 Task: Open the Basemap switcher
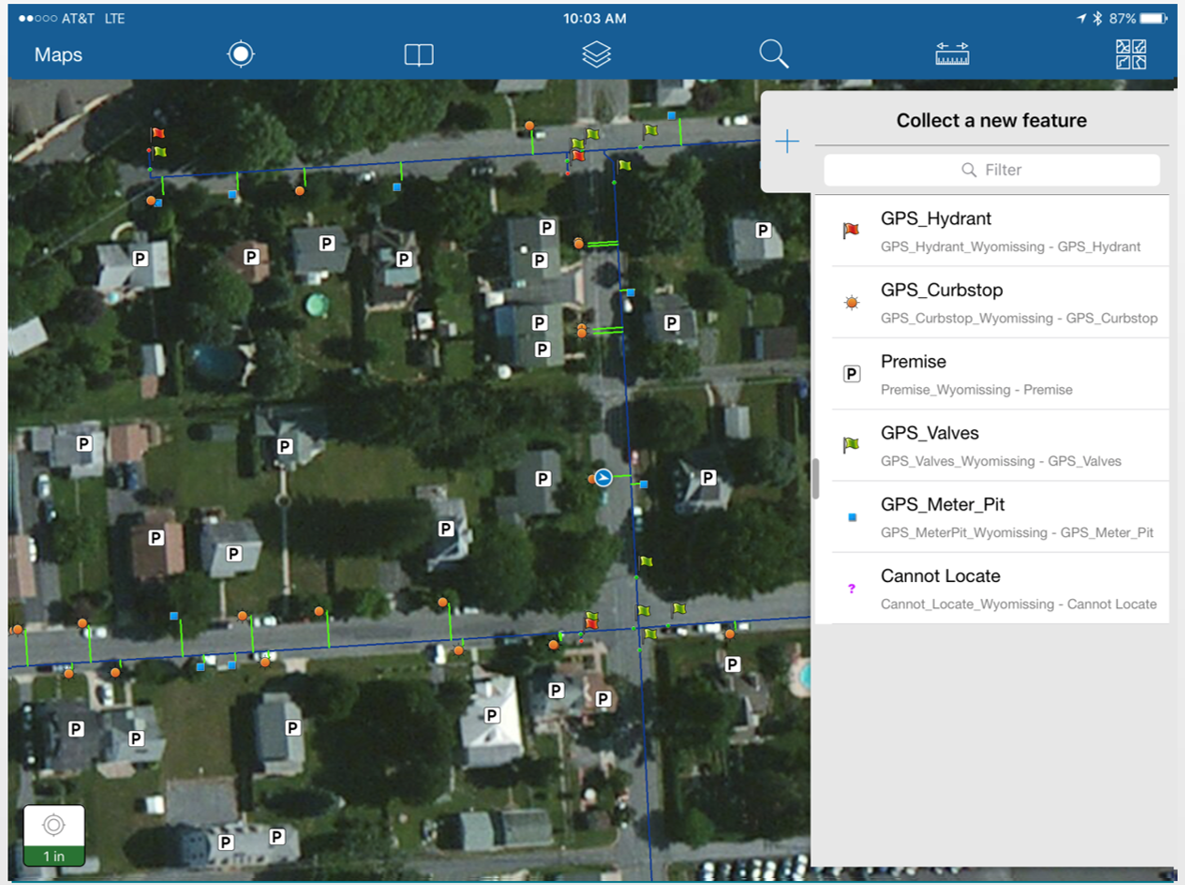1133,54
